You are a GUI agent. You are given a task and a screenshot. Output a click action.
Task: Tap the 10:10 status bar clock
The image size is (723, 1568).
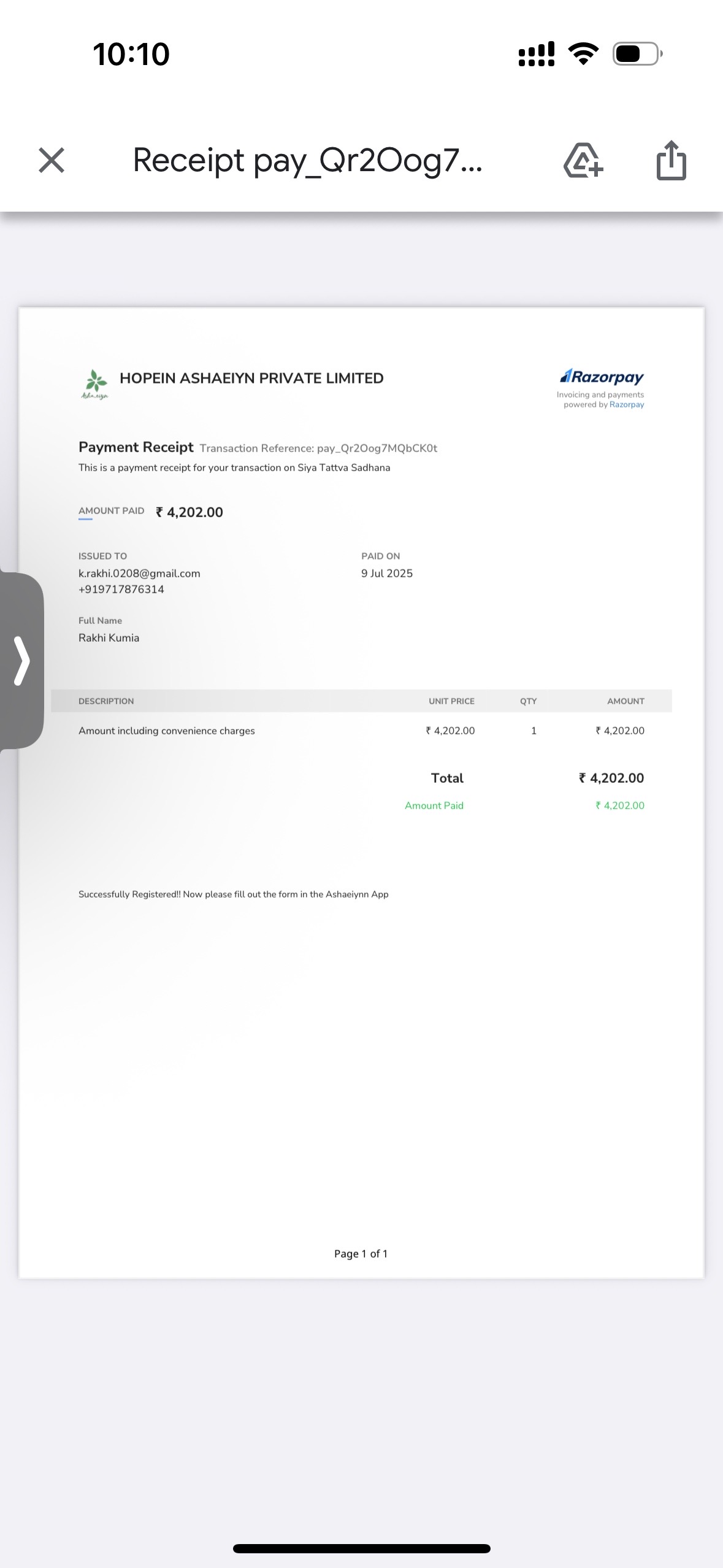click(x=131, y=54)
